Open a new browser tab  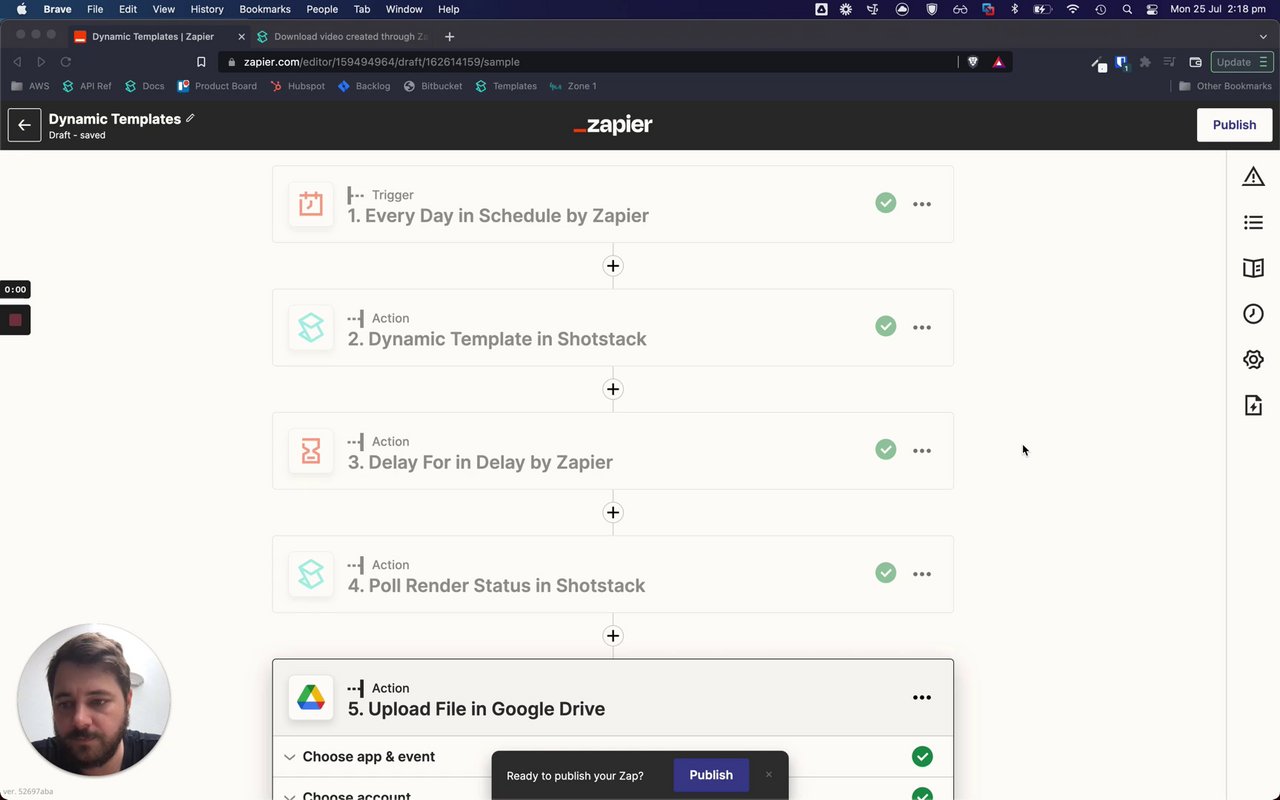449,37
